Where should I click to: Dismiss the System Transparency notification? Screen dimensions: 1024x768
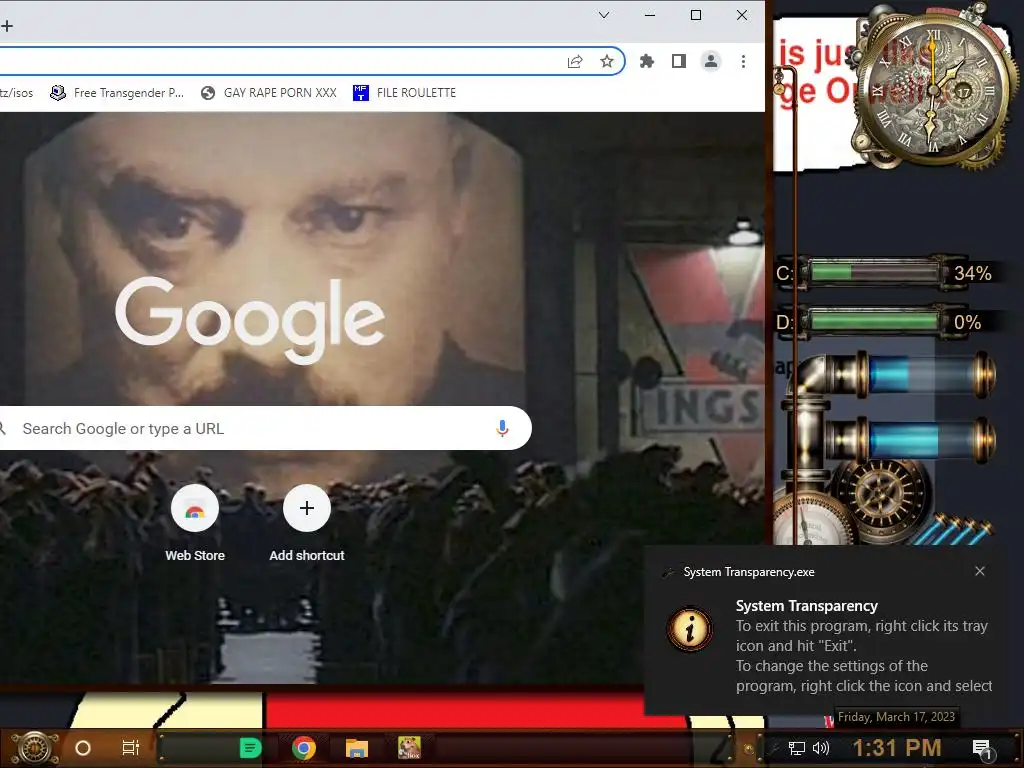(x=980, y=571)
